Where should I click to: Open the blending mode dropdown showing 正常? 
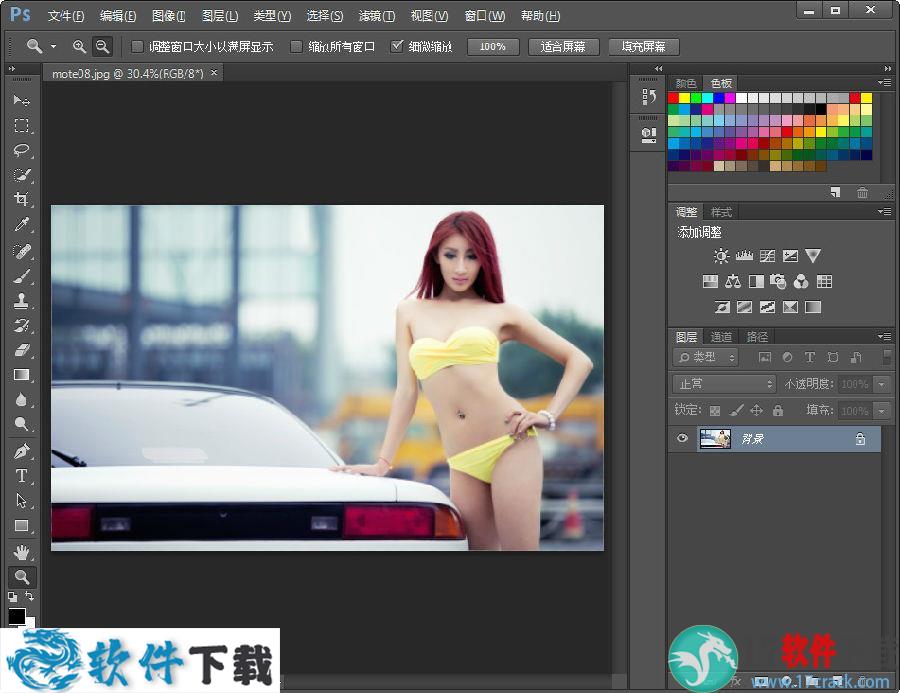pyautogui.click(x=722, y=383)
